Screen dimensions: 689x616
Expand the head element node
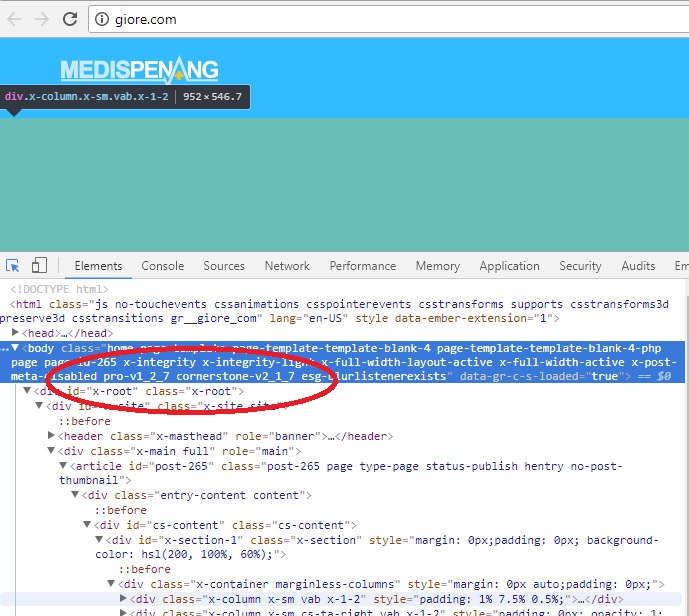pos(15,332)
